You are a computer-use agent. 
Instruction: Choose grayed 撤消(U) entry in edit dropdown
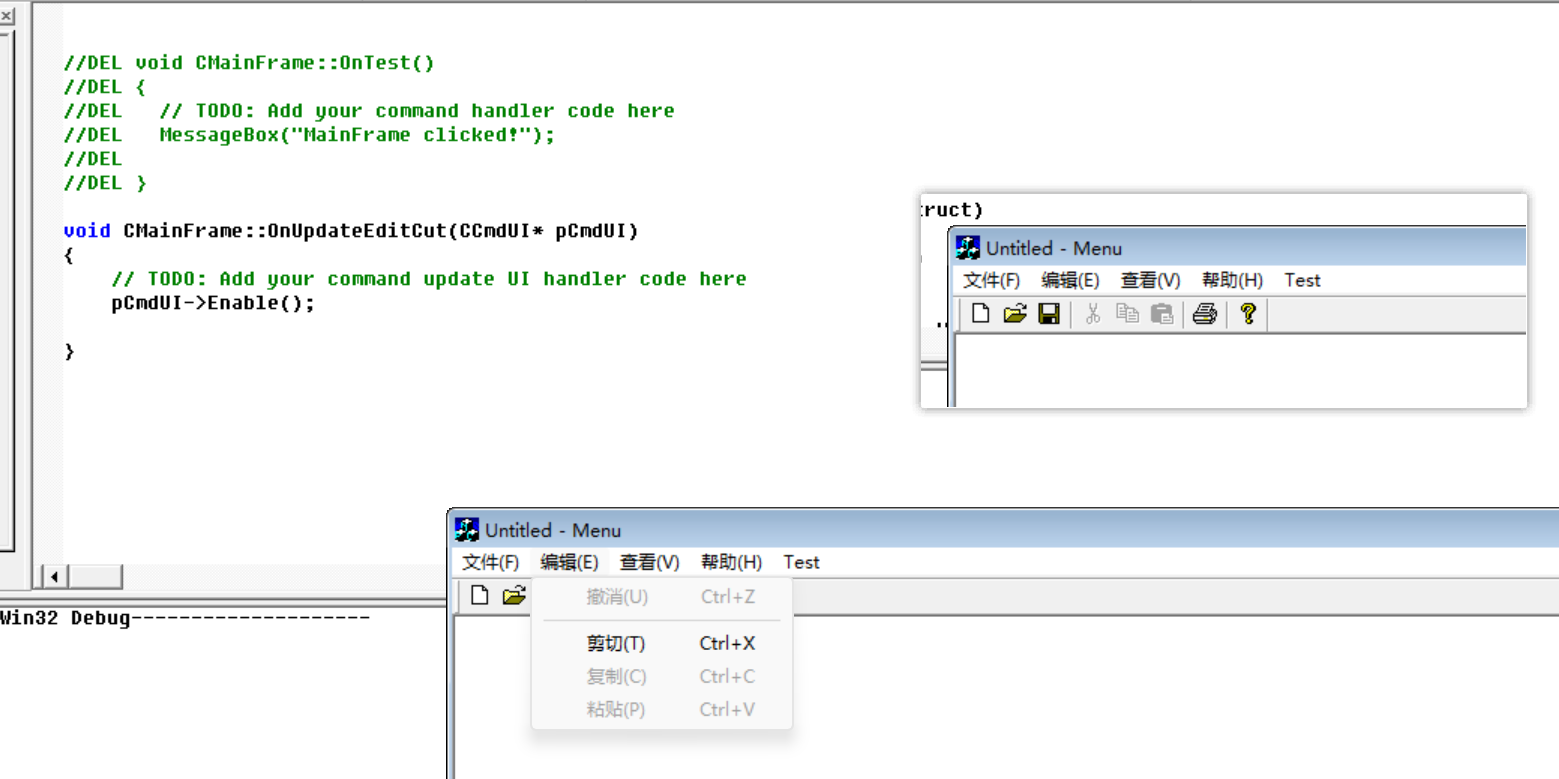[x=662, y=597]
